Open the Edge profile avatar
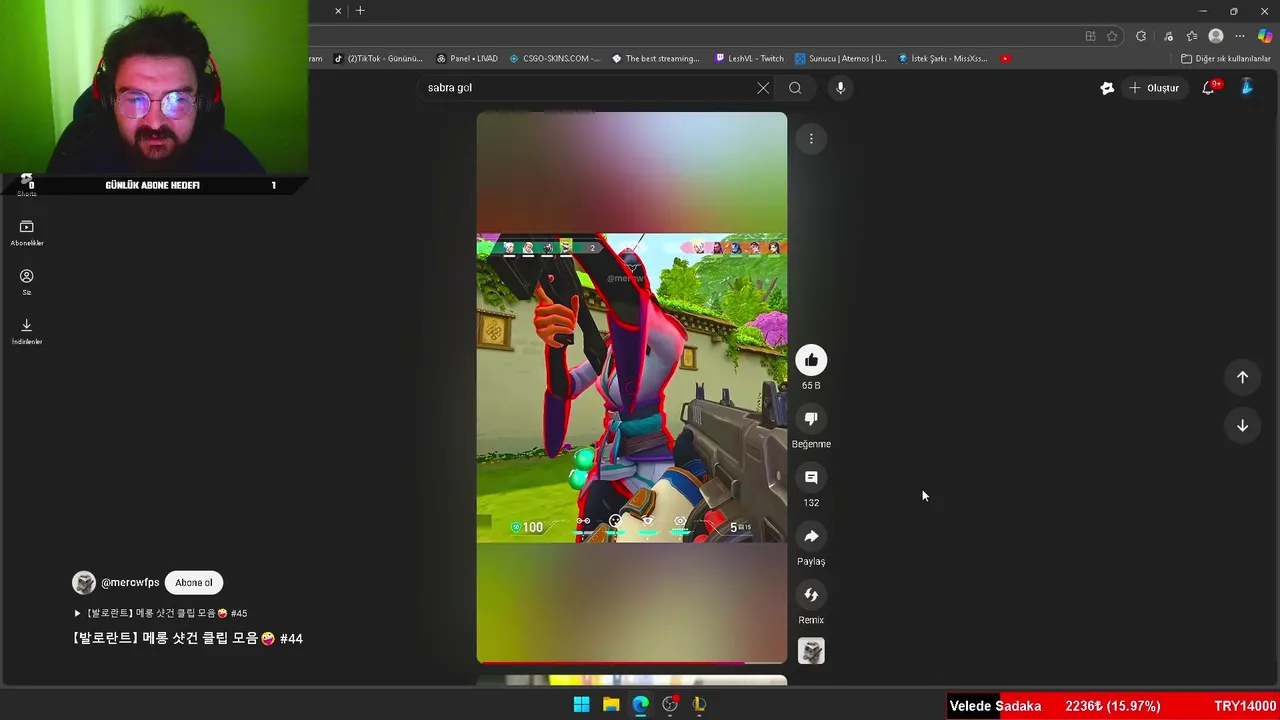 click(1216, 36)
